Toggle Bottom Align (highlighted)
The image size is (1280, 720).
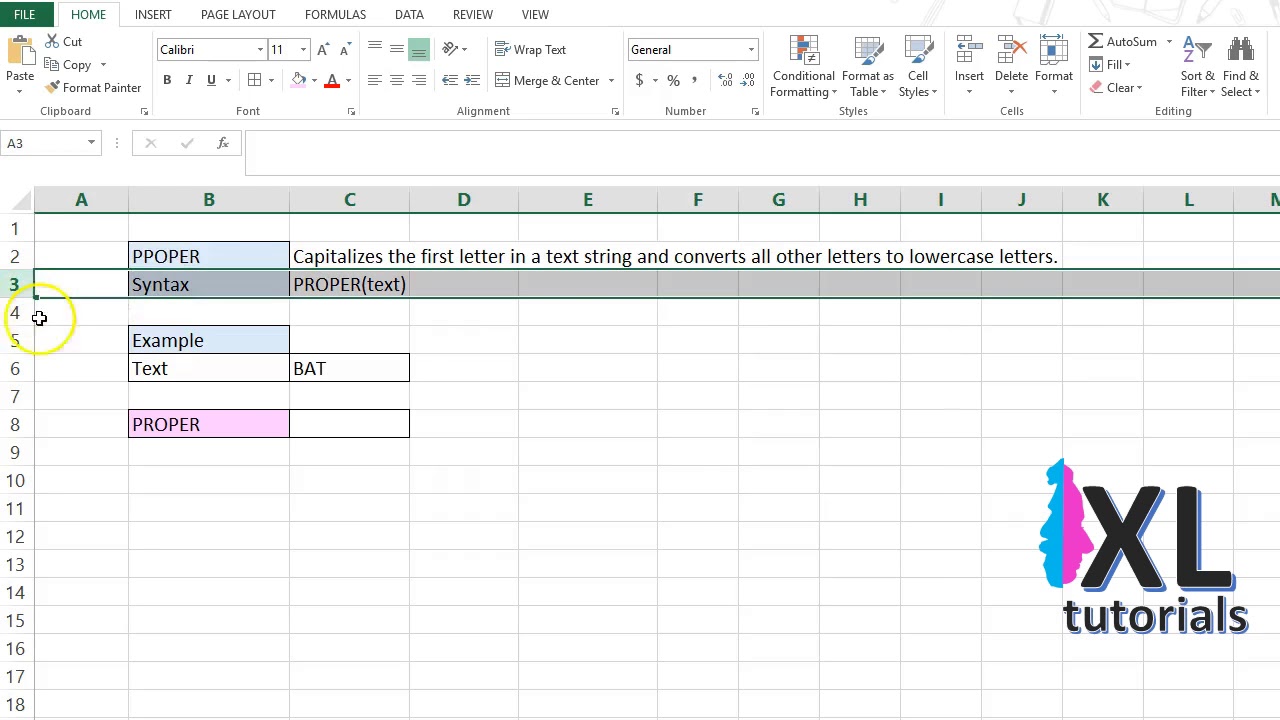coord(419,49)
